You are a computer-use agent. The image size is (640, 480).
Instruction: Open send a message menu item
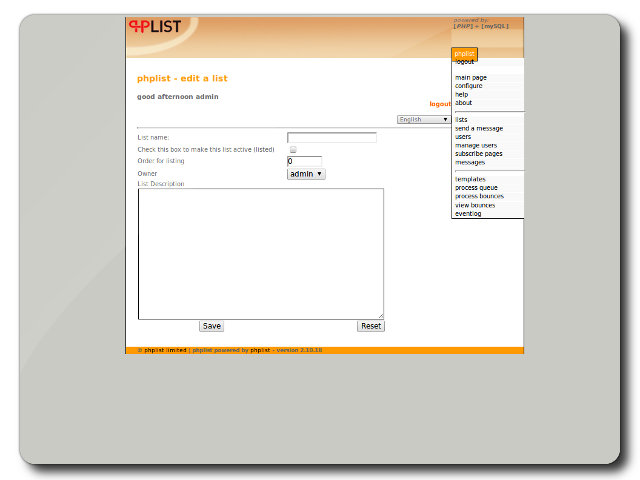pos(479,128)
